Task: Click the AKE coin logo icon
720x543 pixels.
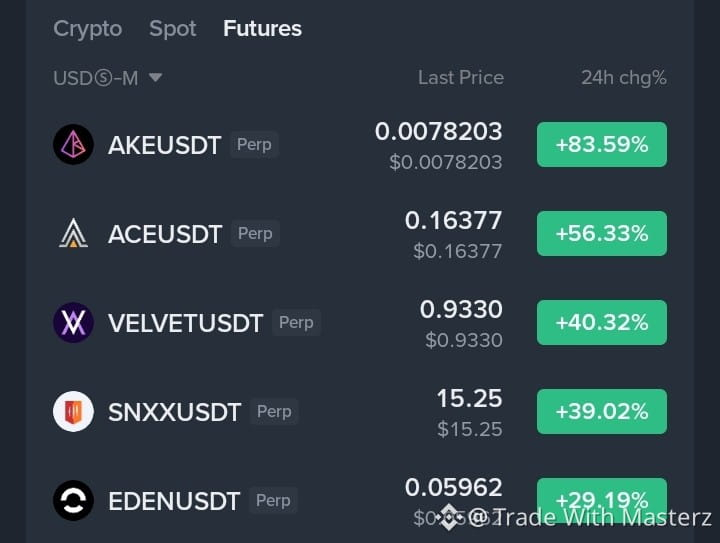Action: (x=73, y=145)
